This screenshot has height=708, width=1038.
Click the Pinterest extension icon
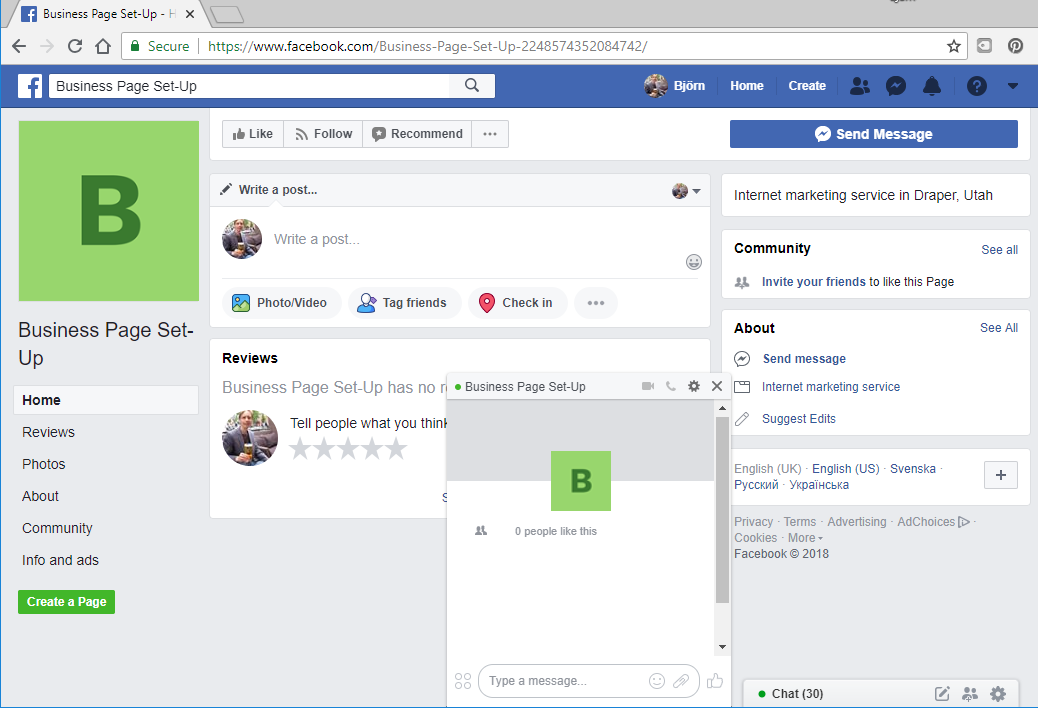click(1015, 46)
